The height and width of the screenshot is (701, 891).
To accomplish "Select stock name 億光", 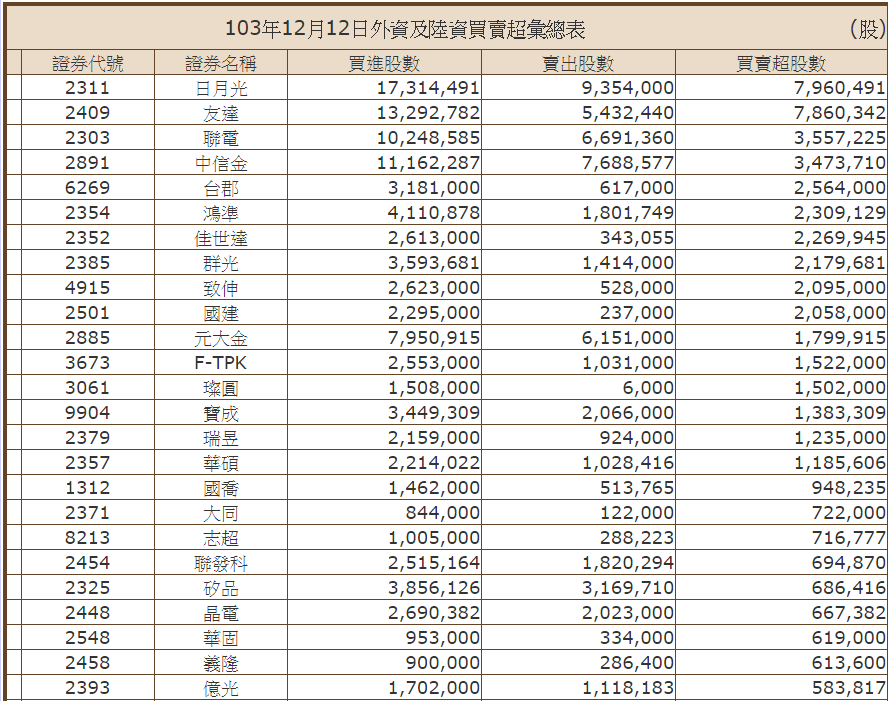I will coord(221,689).
